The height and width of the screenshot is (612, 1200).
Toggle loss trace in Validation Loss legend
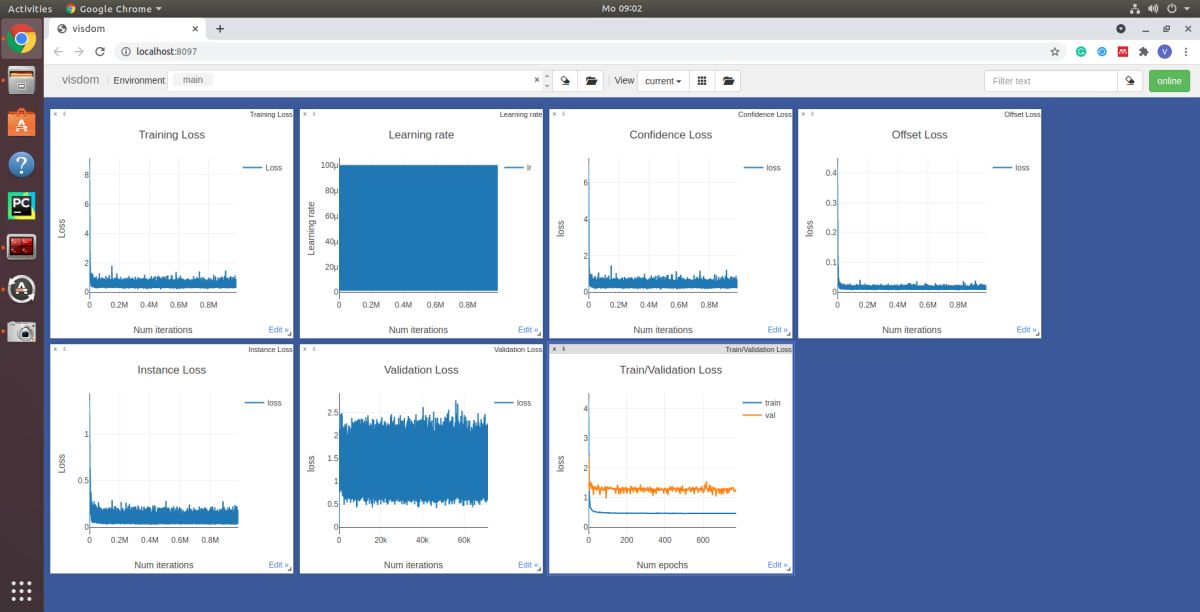[513, 403]
